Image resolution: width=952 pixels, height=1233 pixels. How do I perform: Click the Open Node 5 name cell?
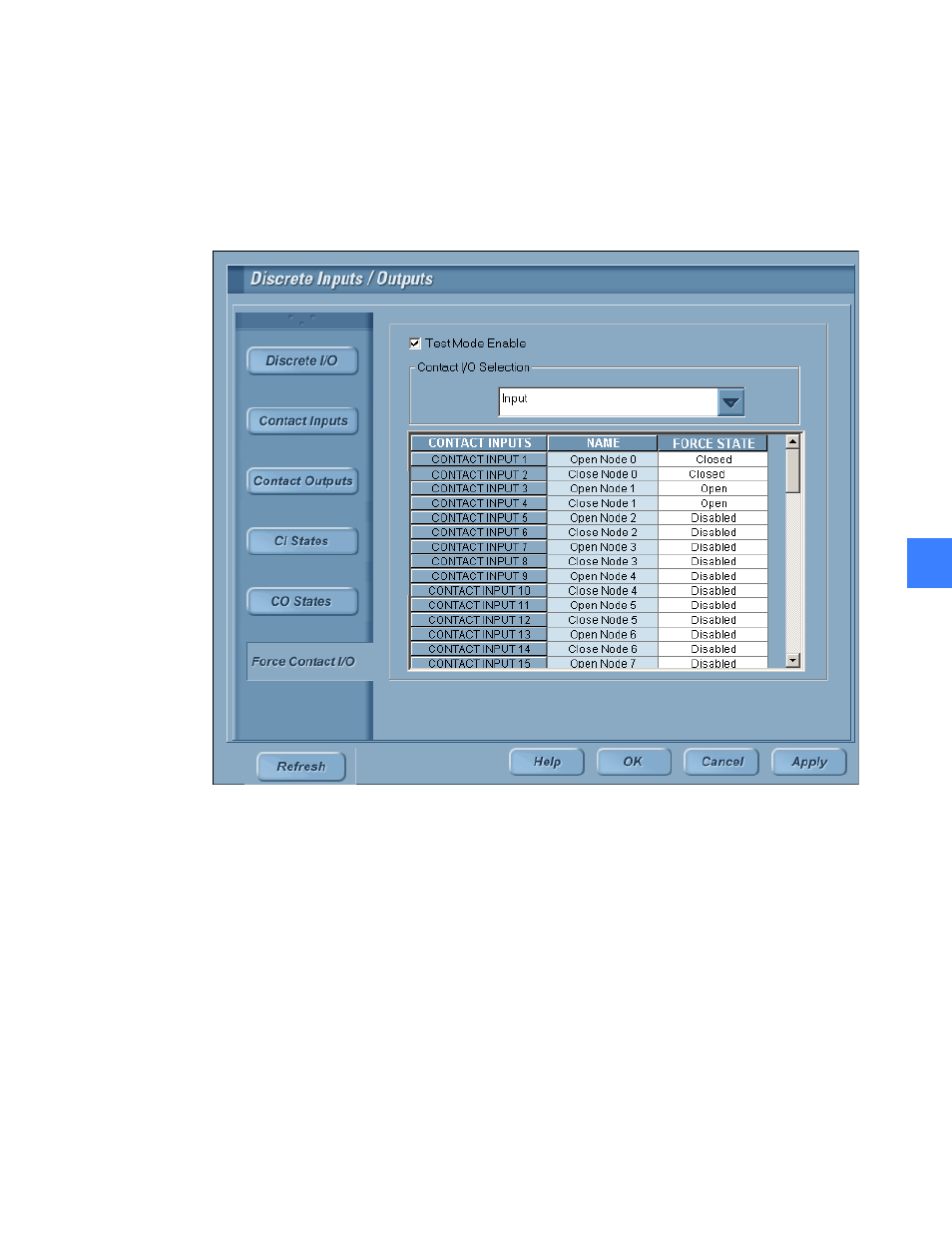[603, 606]
